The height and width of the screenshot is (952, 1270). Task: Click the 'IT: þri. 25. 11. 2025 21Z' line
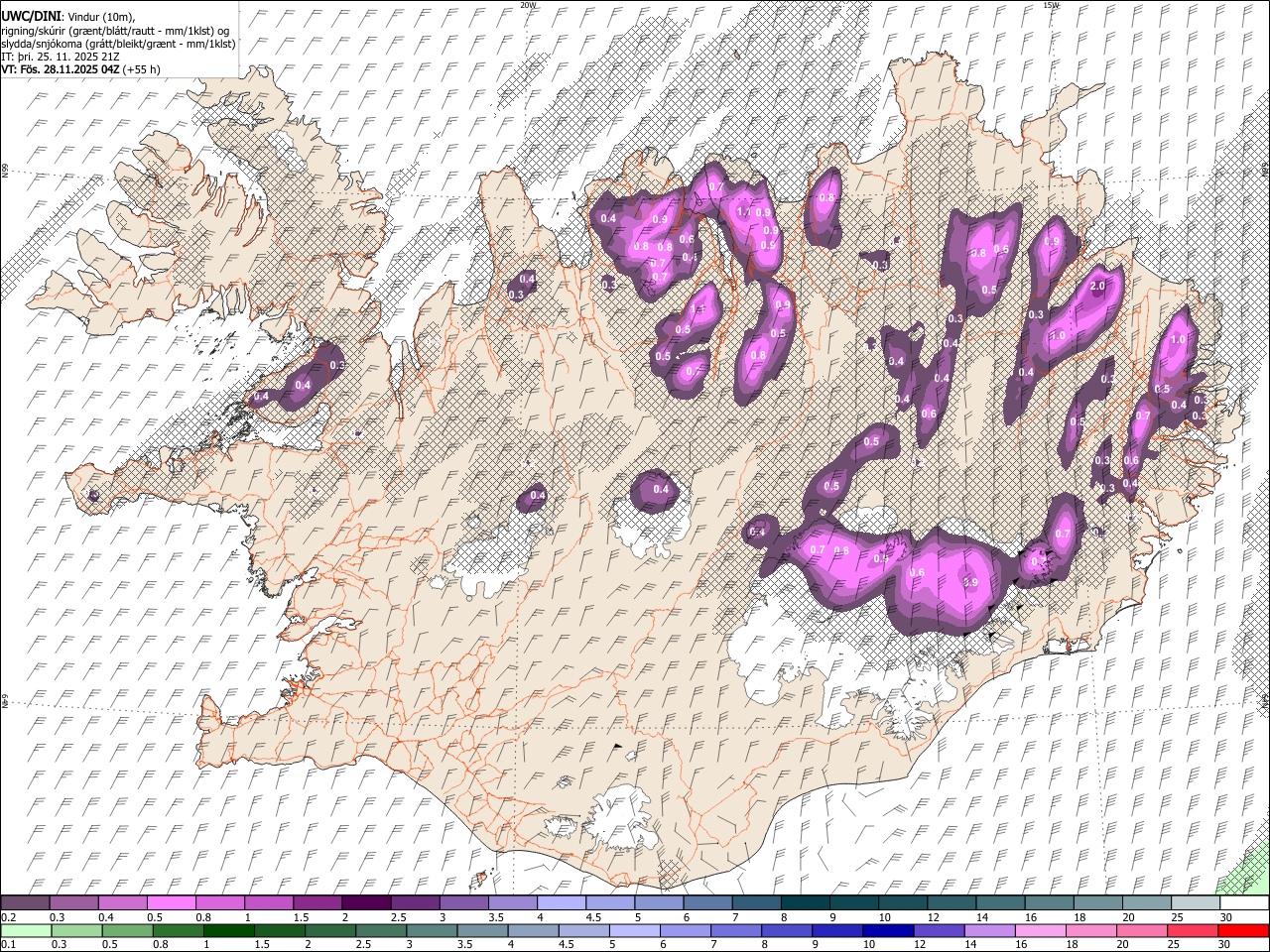tap(60, 57)
